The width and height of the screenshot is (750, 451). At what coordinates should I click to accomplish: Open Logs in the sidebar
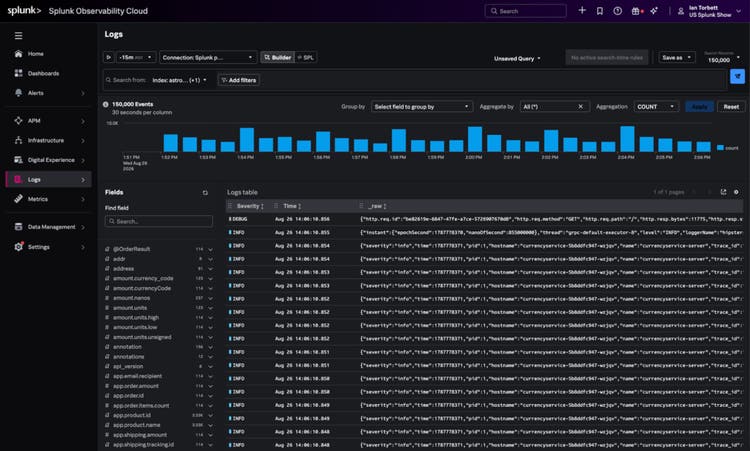point(49,179)
